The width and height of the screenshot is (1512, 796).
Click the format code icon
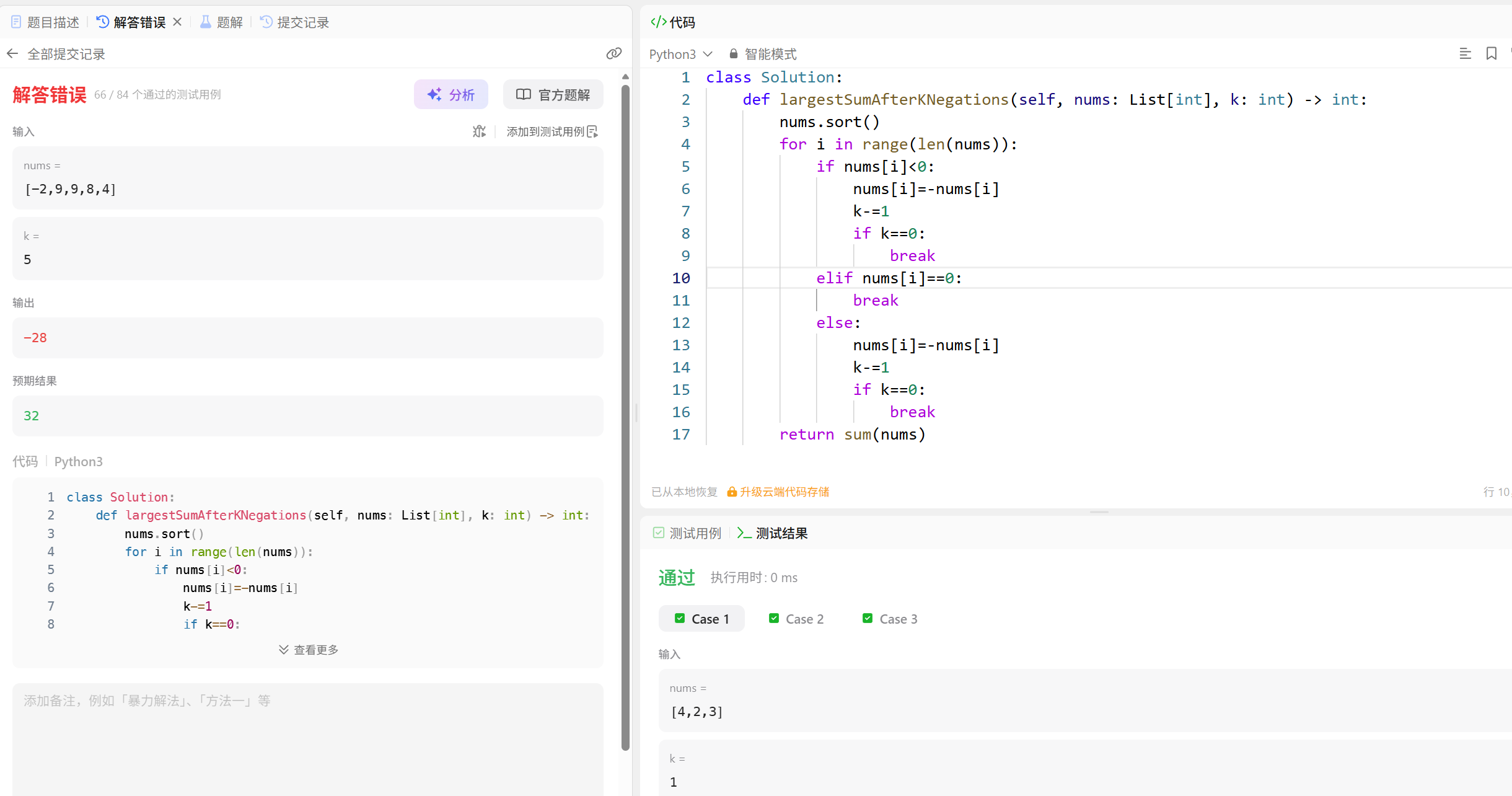click(x=1465, y=54)
